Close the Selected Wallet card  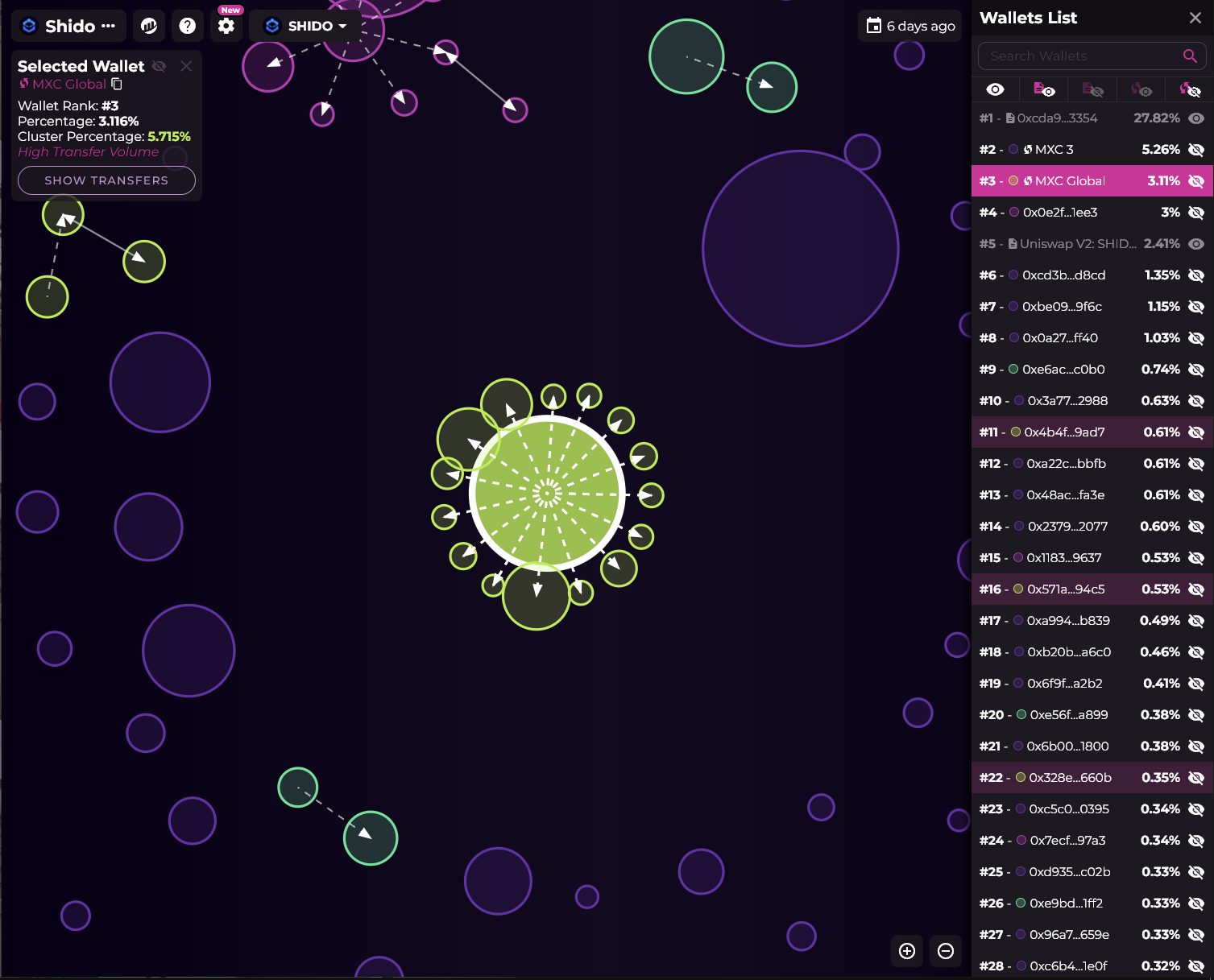pyautogui.click(x=186, y=66)
